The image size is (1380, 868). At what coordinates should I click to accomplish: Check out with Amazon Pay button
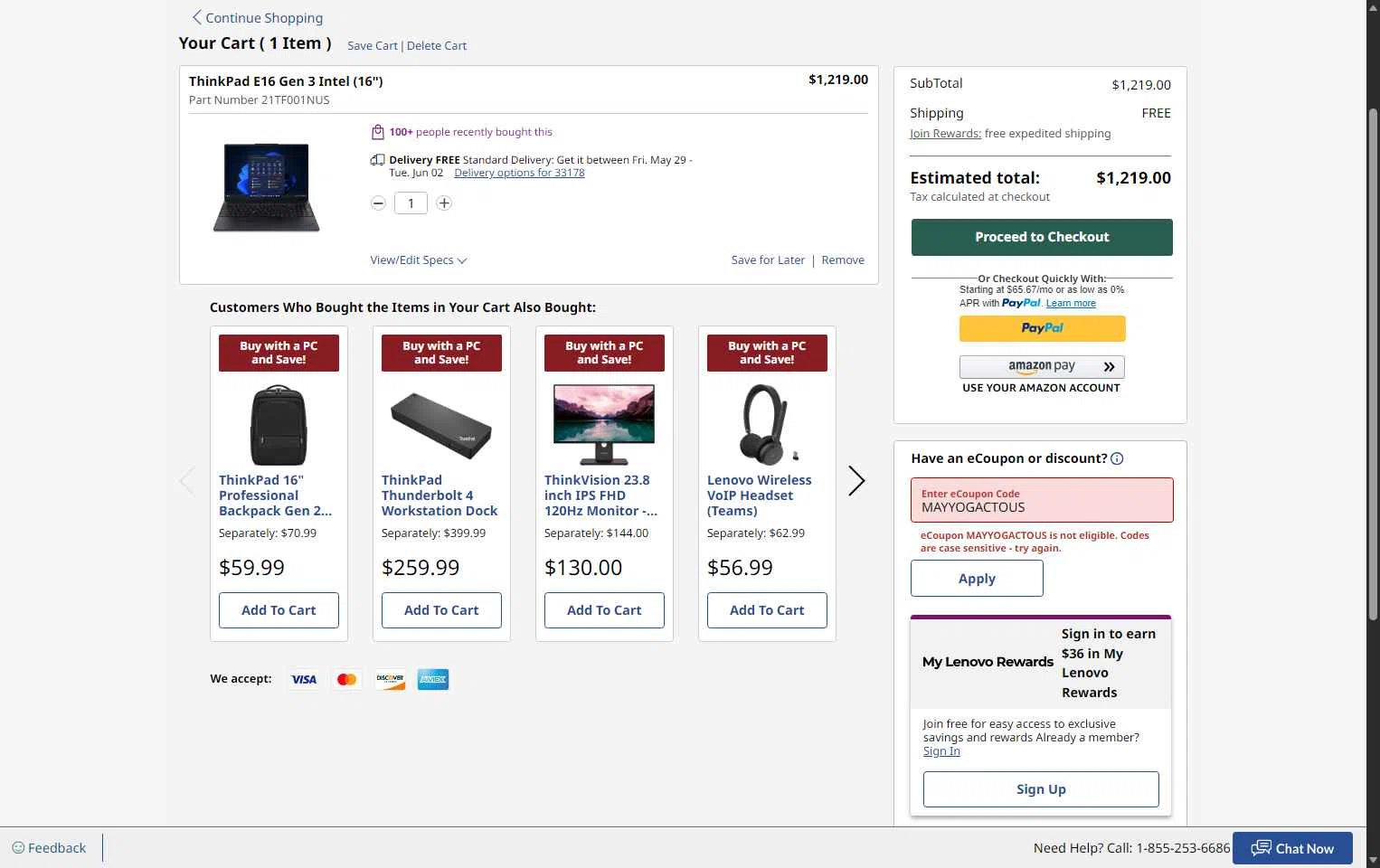[1042, 366]
